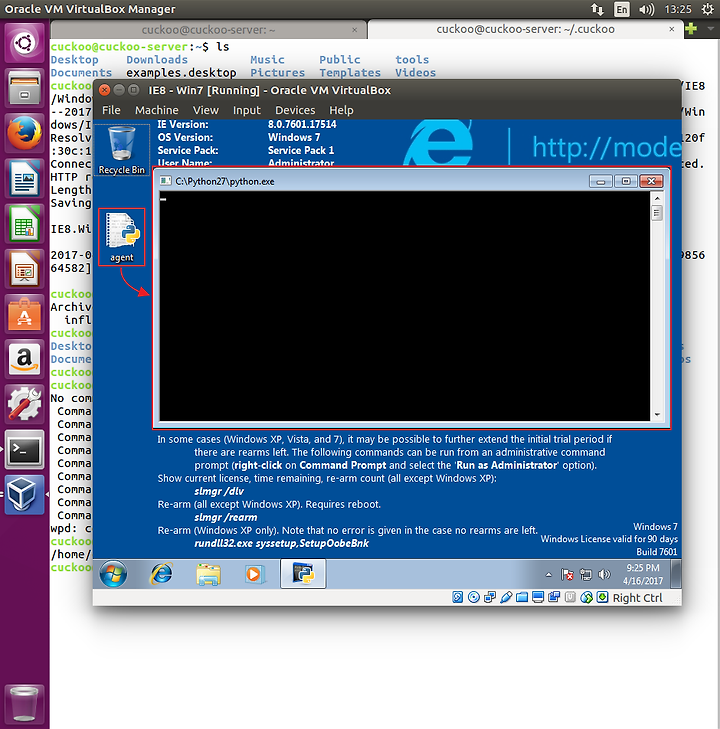Viewport: 720px width, 729px height.
Task: Switch to the ~/.cuckoo terminal tab
Action: pyautogui.click(x=525, y=29)
